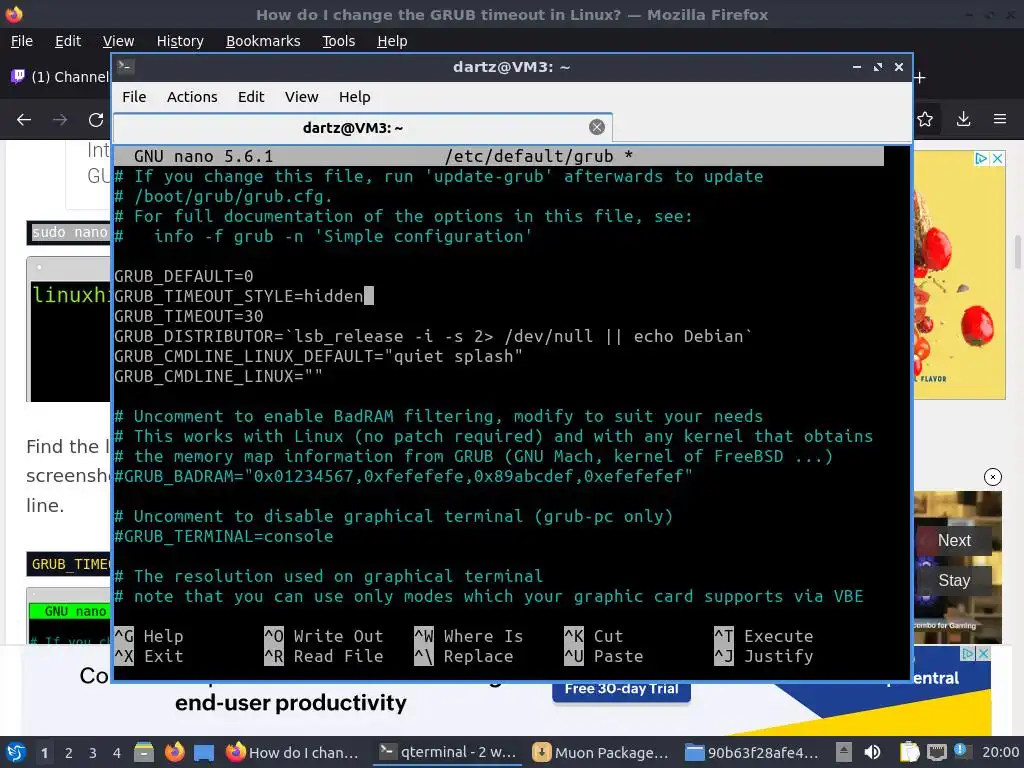Open Firefox Bookmarks menu
Screen dimensions: 1024x768
click(263, 41)
